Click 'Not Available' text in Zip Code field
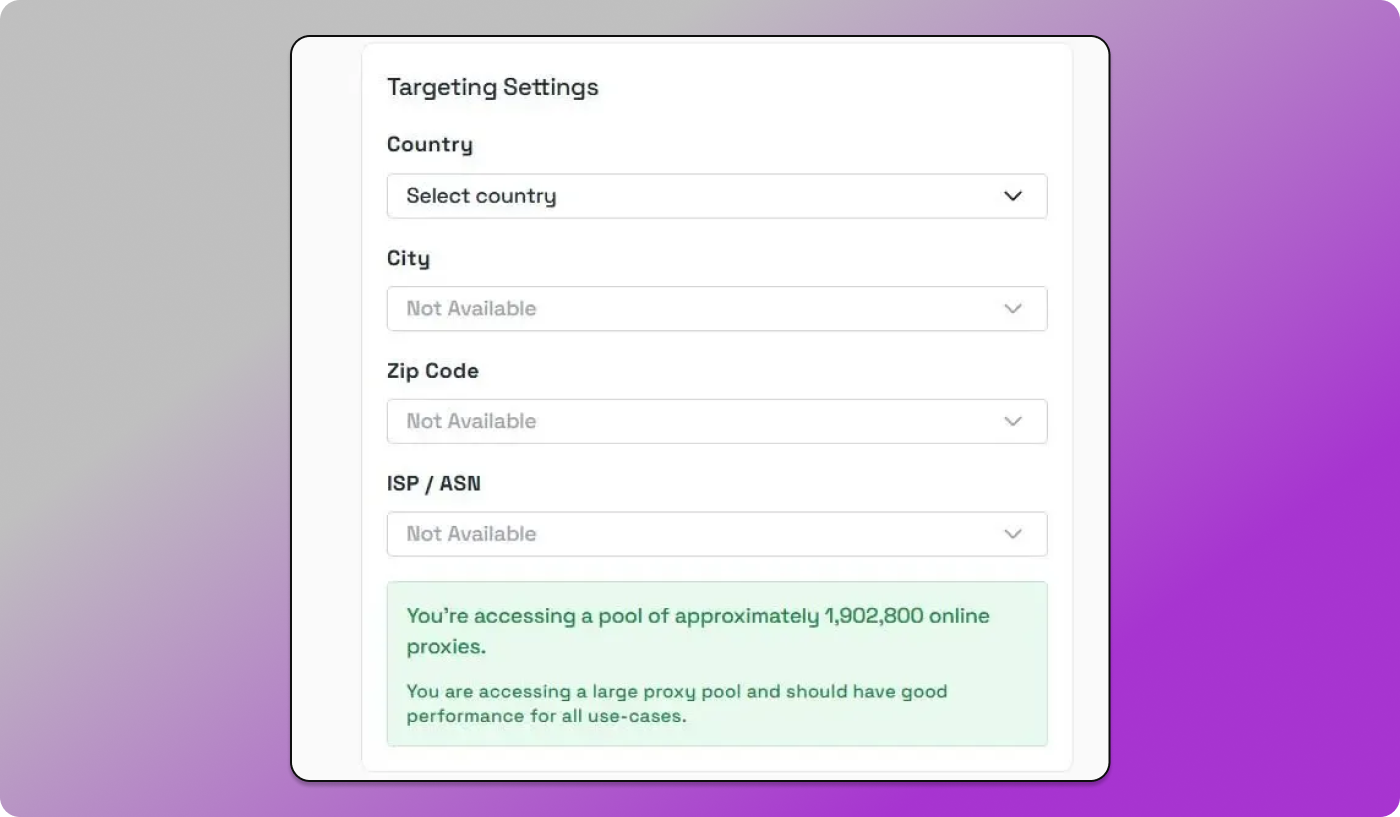The height and width of the screenshot is (817, 1400). (471, 421)
